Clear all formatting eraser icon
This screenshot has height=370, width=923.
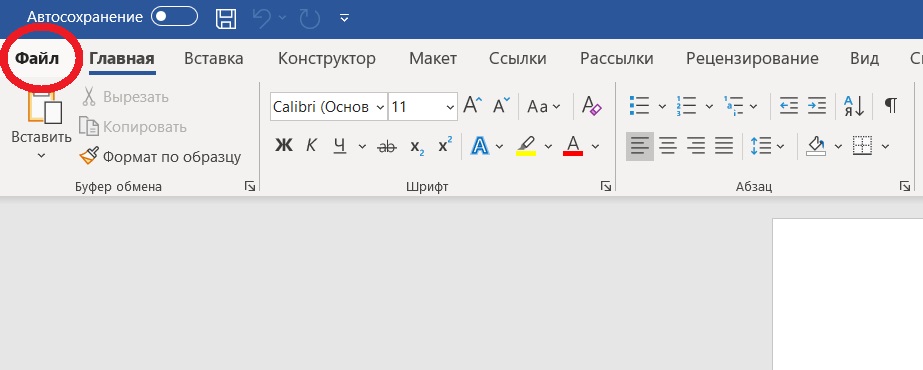[592, 105]
